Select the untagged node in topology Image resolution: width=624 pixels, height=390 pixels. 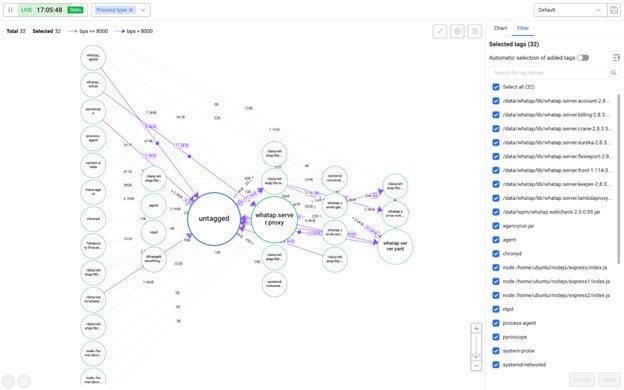[x=214, y=218]
